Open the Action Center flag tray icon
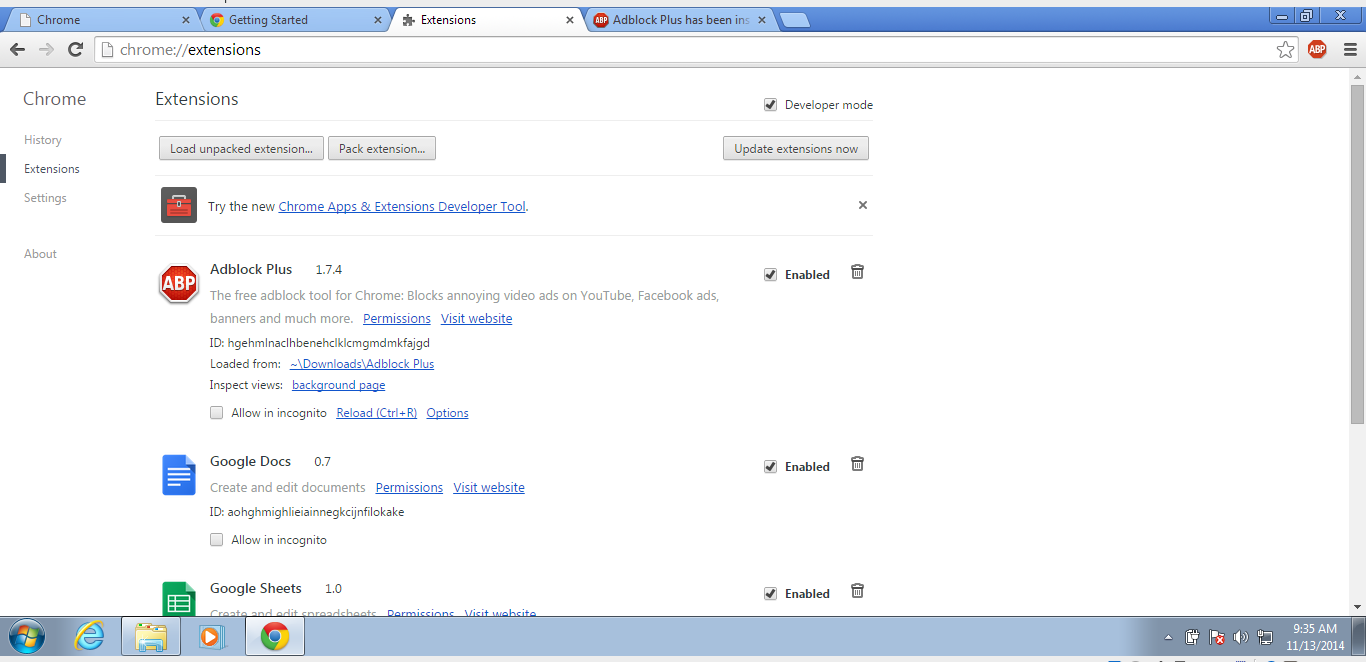1366x662 pixels. tap(1217, 637)
